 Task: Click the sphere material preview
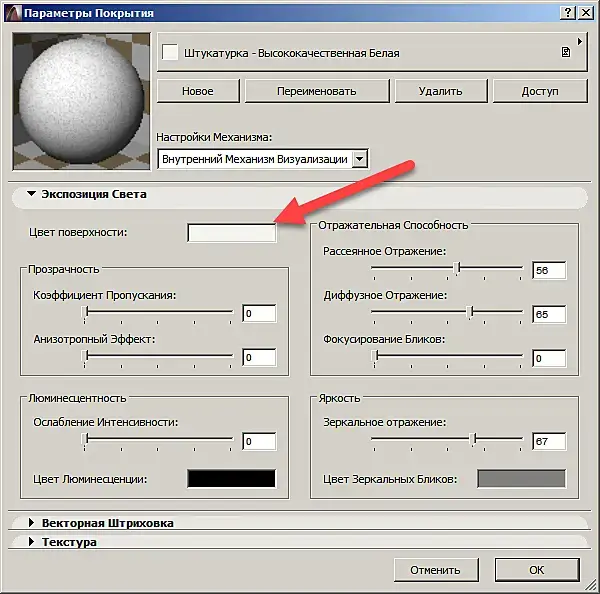82,101
